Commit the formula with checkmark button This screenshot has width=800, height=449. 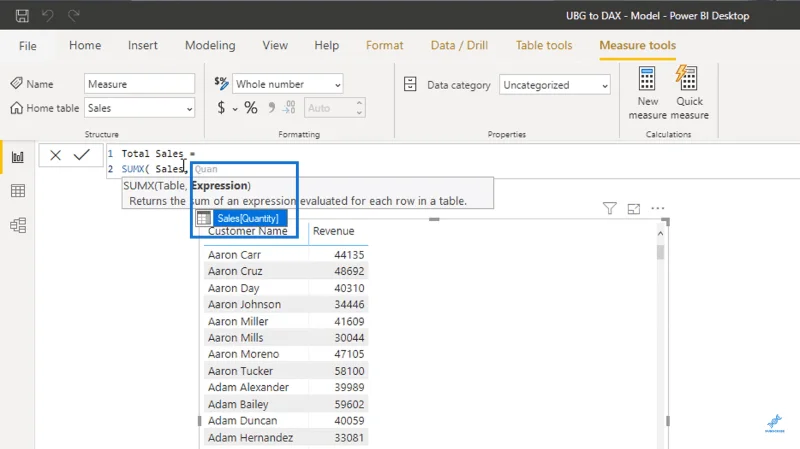point(82,155)
